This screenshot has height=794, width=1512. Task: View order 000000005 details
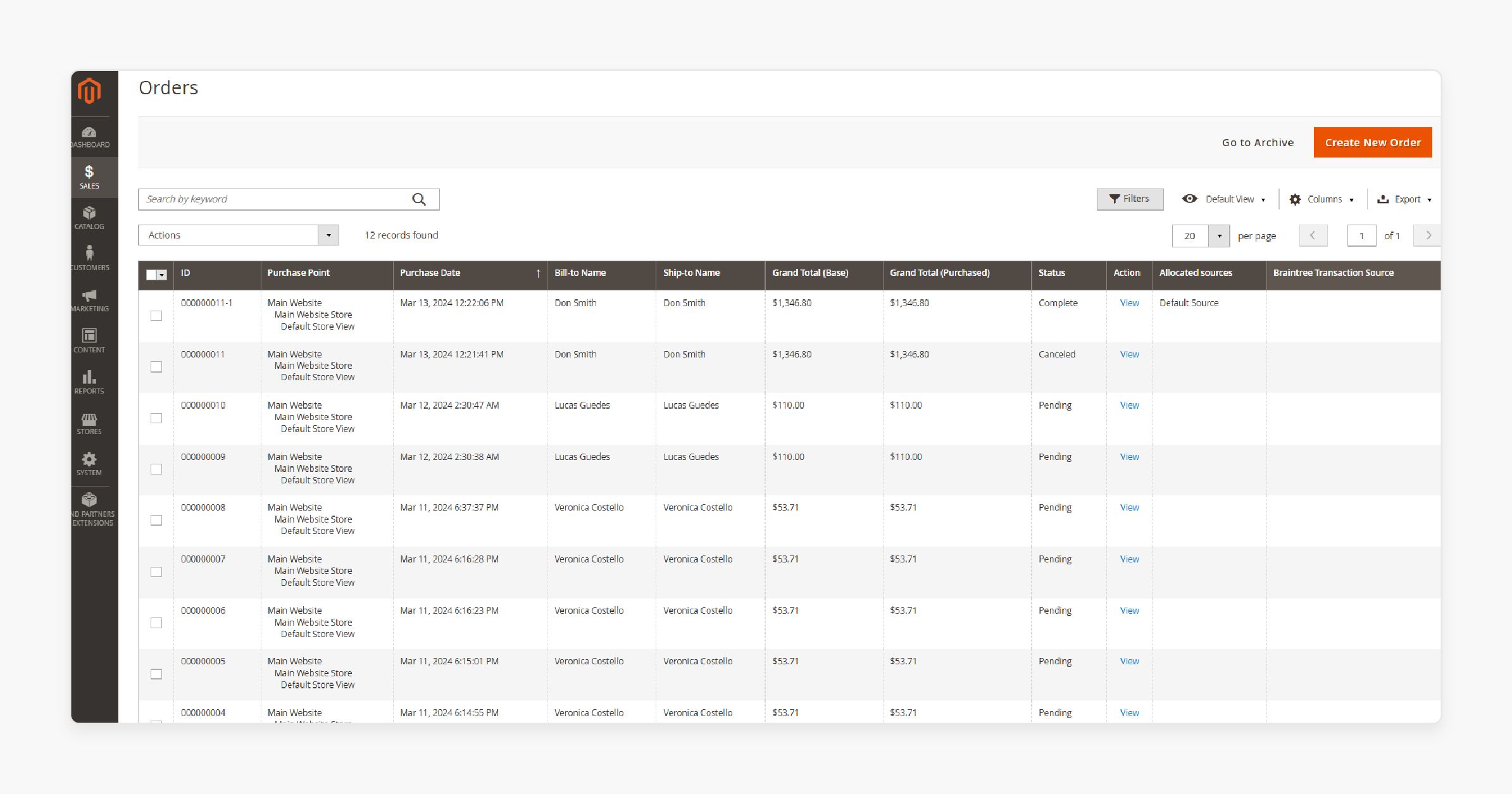tap(1129, 661)
